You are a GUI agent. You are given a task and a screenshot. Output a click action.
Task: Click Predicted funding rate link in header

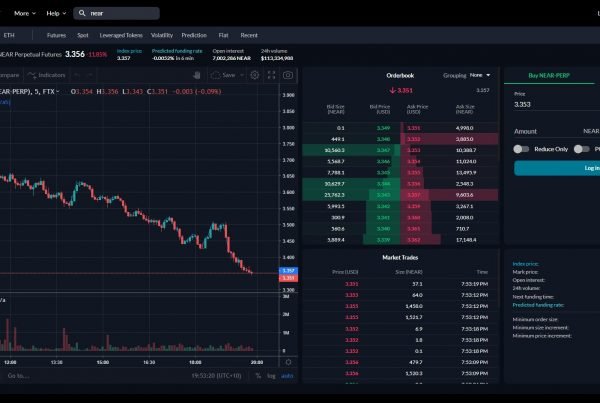[x=177, y=51]
